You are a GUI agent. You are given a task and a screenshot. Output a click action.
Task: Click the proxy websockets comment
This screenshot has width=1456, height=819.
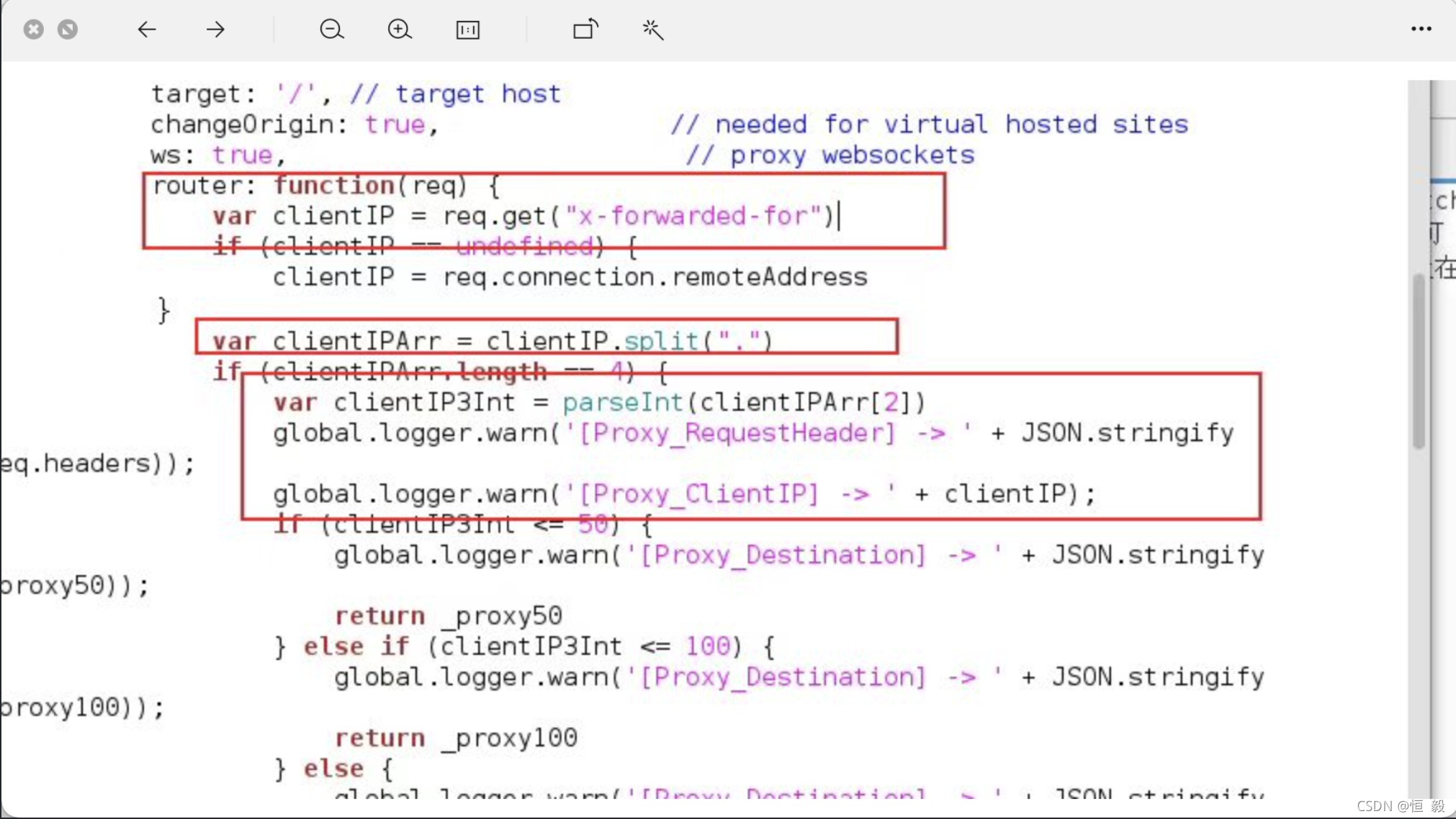point(830,155)
